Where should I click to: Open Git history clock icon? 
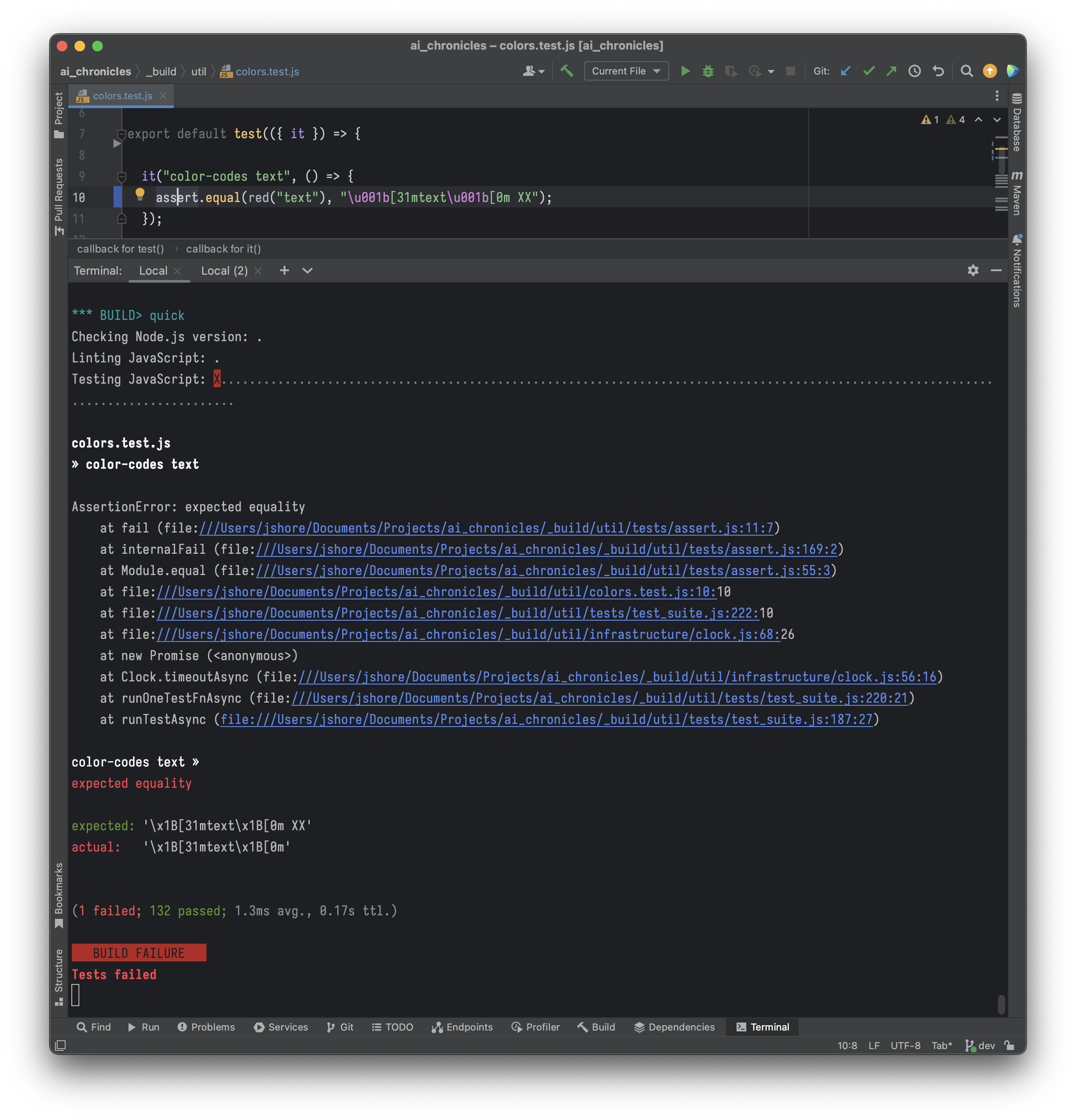point(914,71)
